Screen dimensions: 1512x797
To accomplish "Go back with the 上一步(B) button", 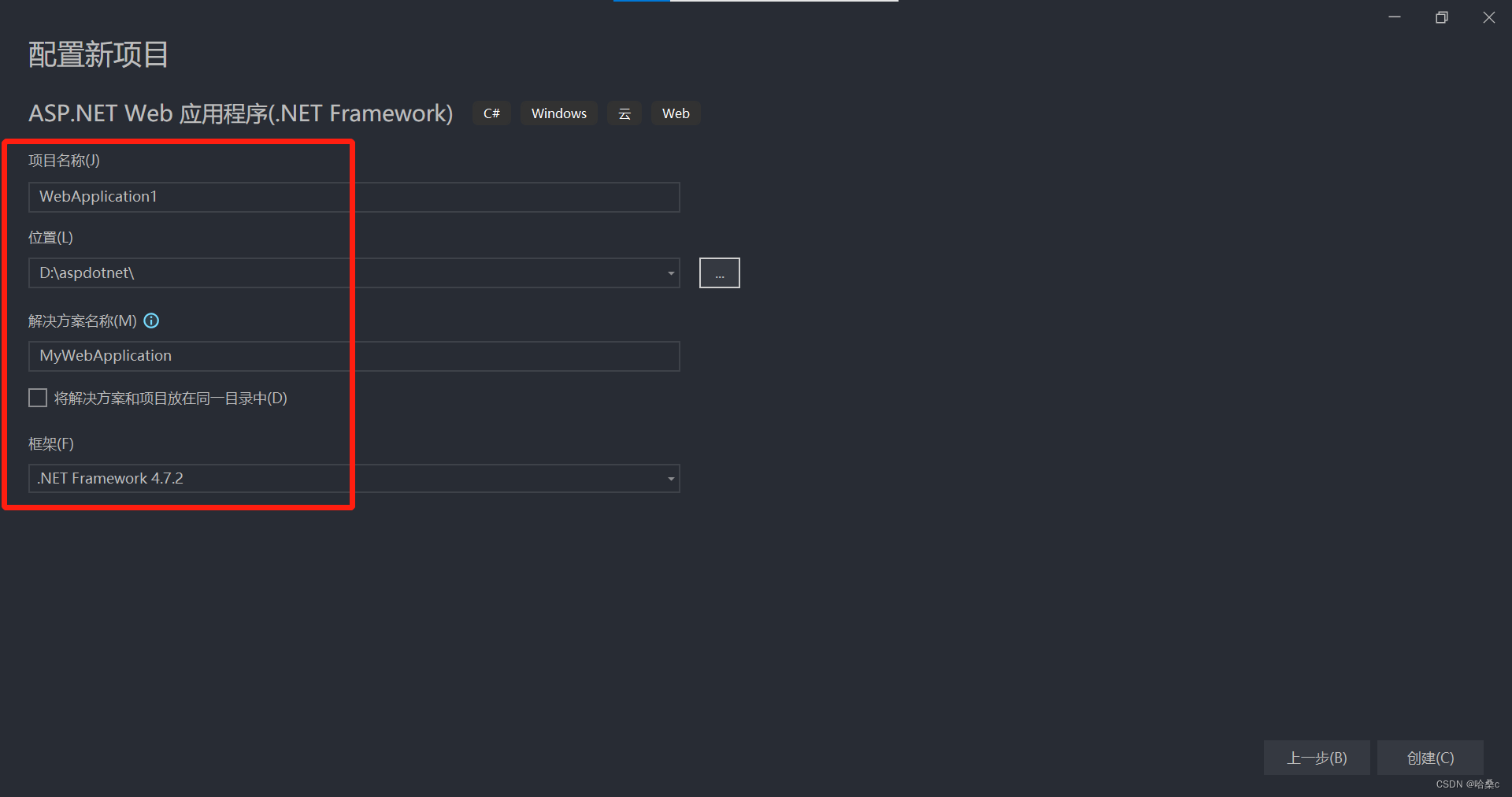I will tap(1317, 758).
